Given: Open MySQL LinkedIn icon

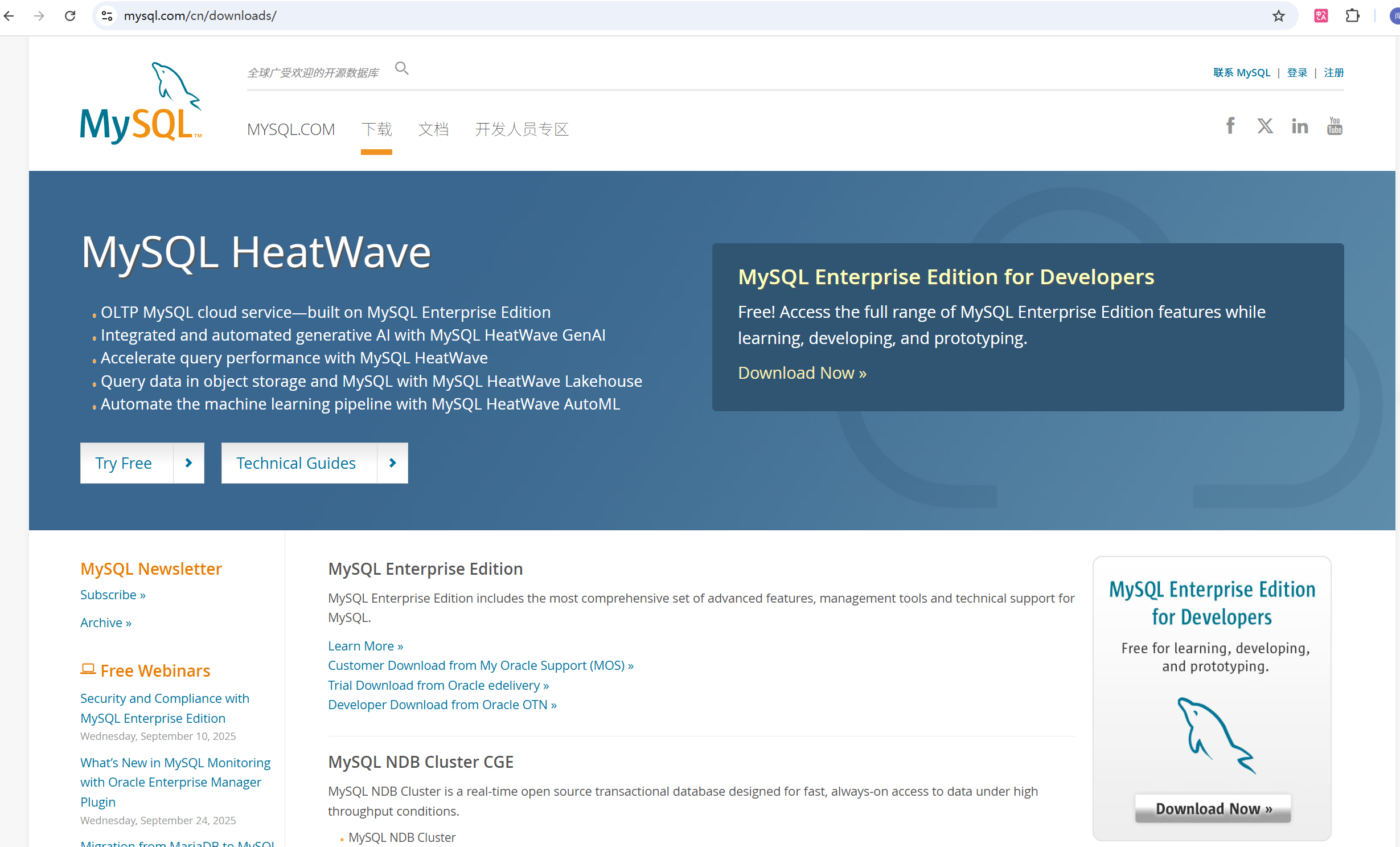Looking at the screenshot, I should point(1300,126).
